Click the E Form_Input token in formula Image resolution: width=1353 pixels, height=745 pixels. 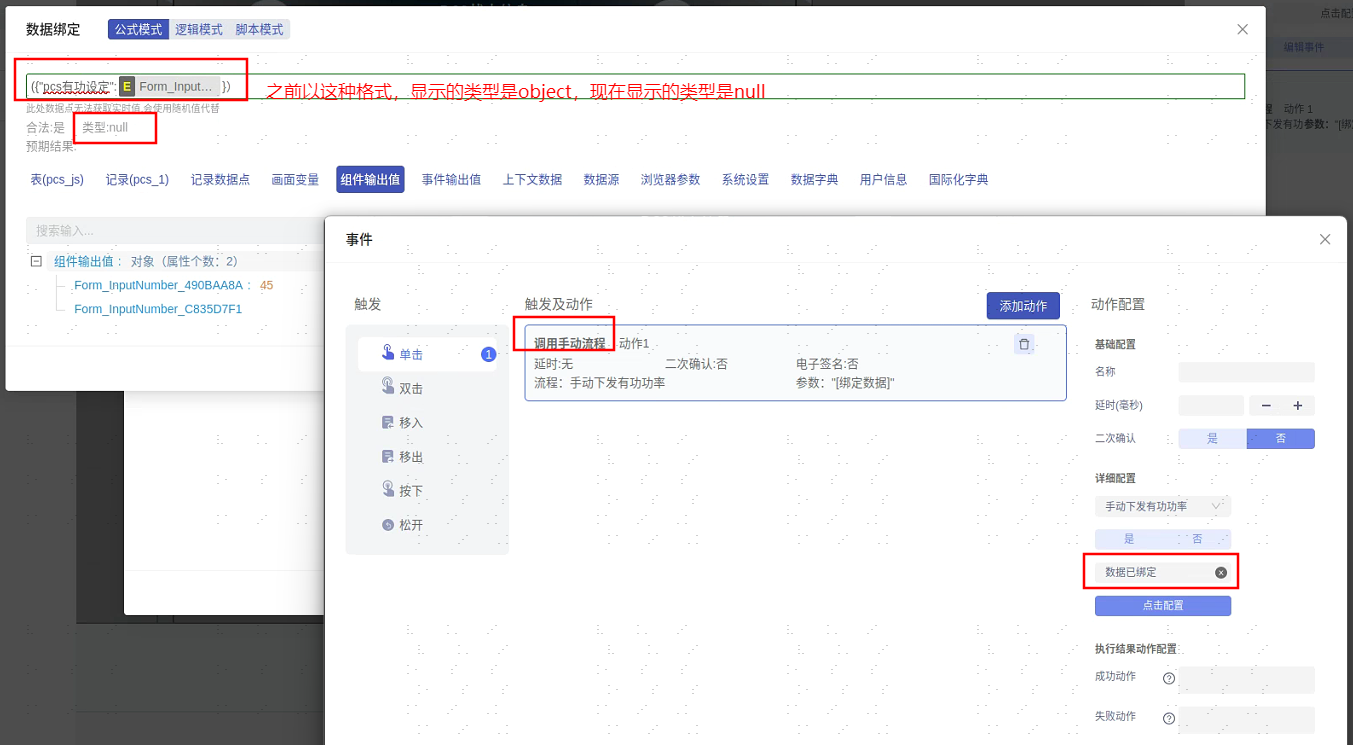(x=169, y=87)
